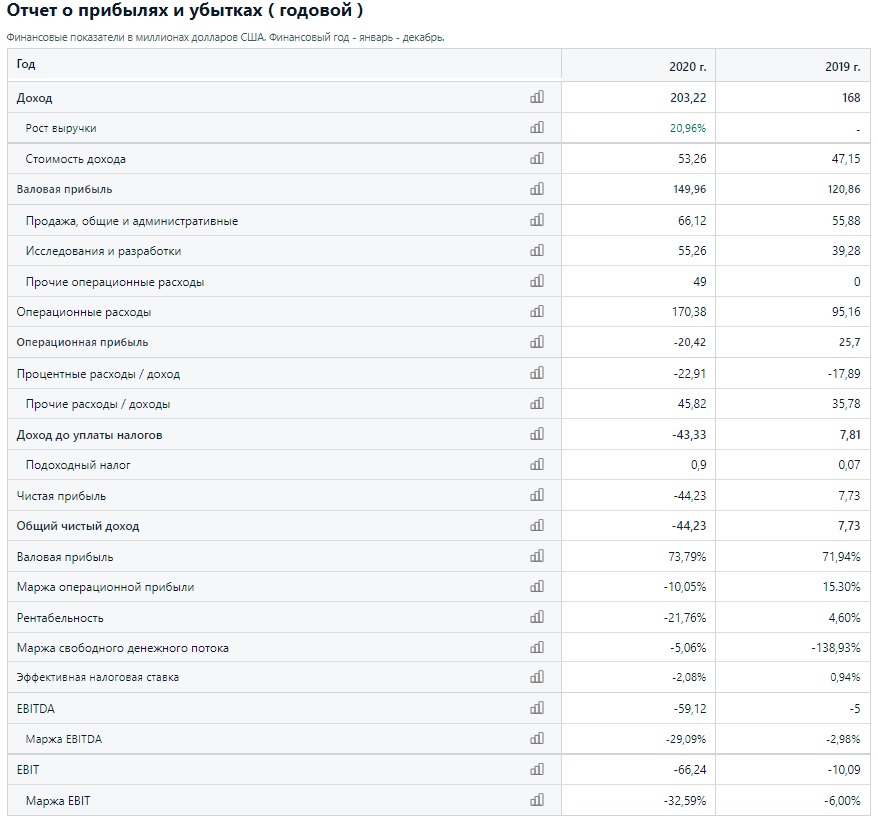This screenshot has width=878, height=825.
Task: Select -59,12 EBITDA value
Action: pyautogui.click(x=690, y=709)
